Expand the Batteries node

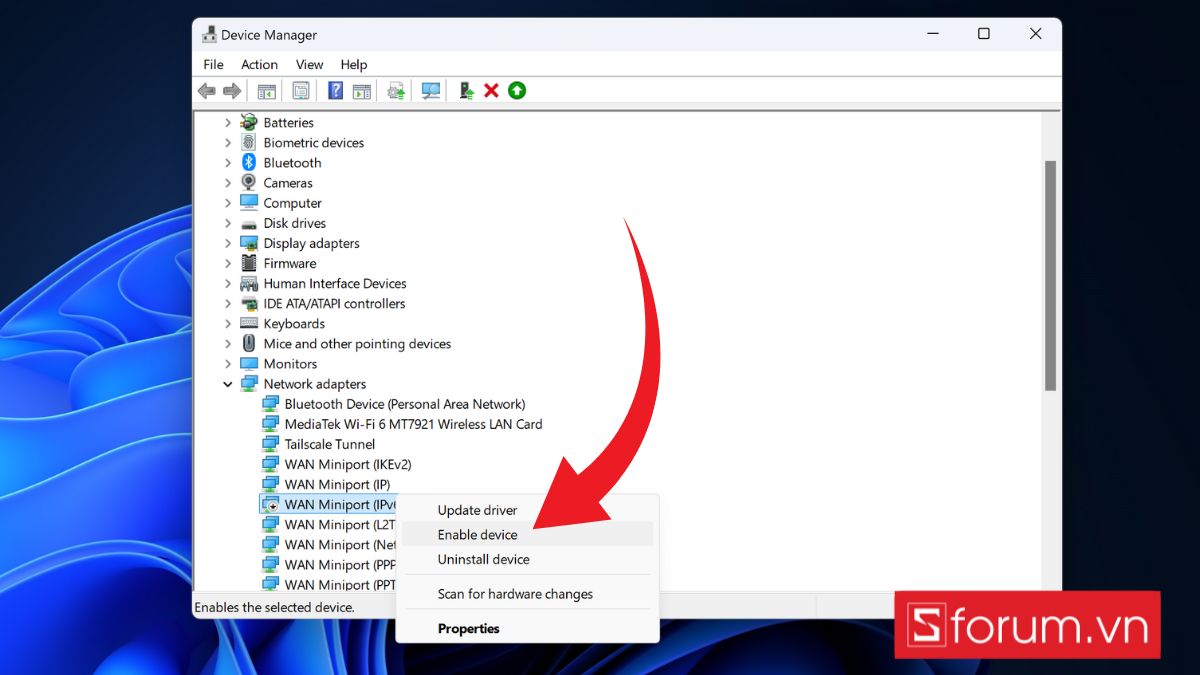click(228, 122)
